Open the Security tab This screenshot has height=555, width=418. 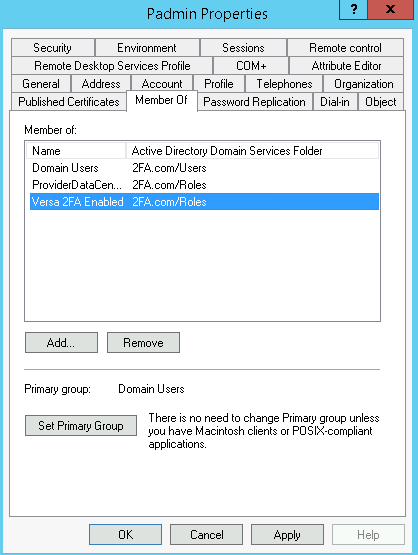pyautogui.click(x=53, y=48)
